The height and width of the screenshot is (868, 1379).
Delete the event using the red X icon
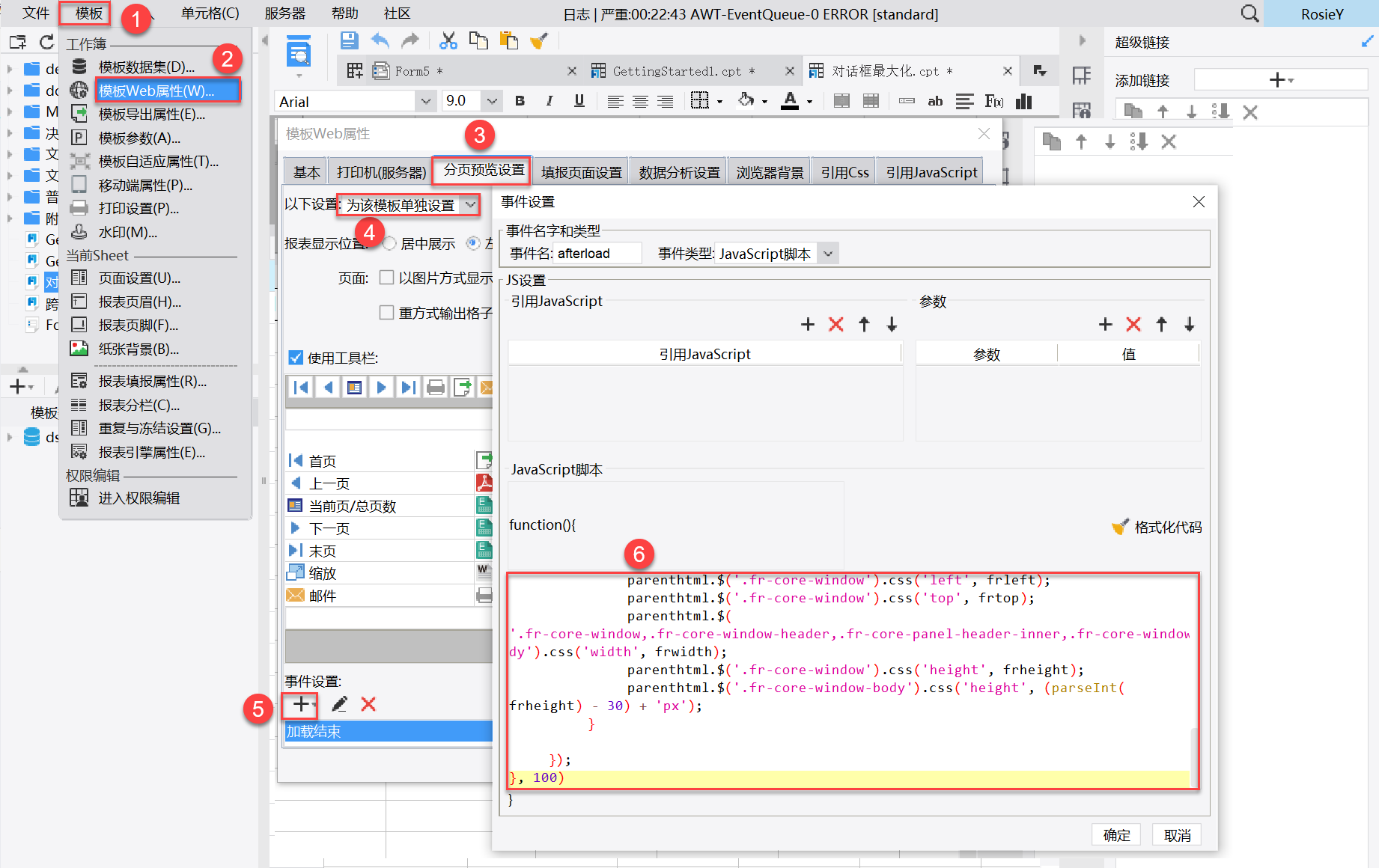[368, 704]
